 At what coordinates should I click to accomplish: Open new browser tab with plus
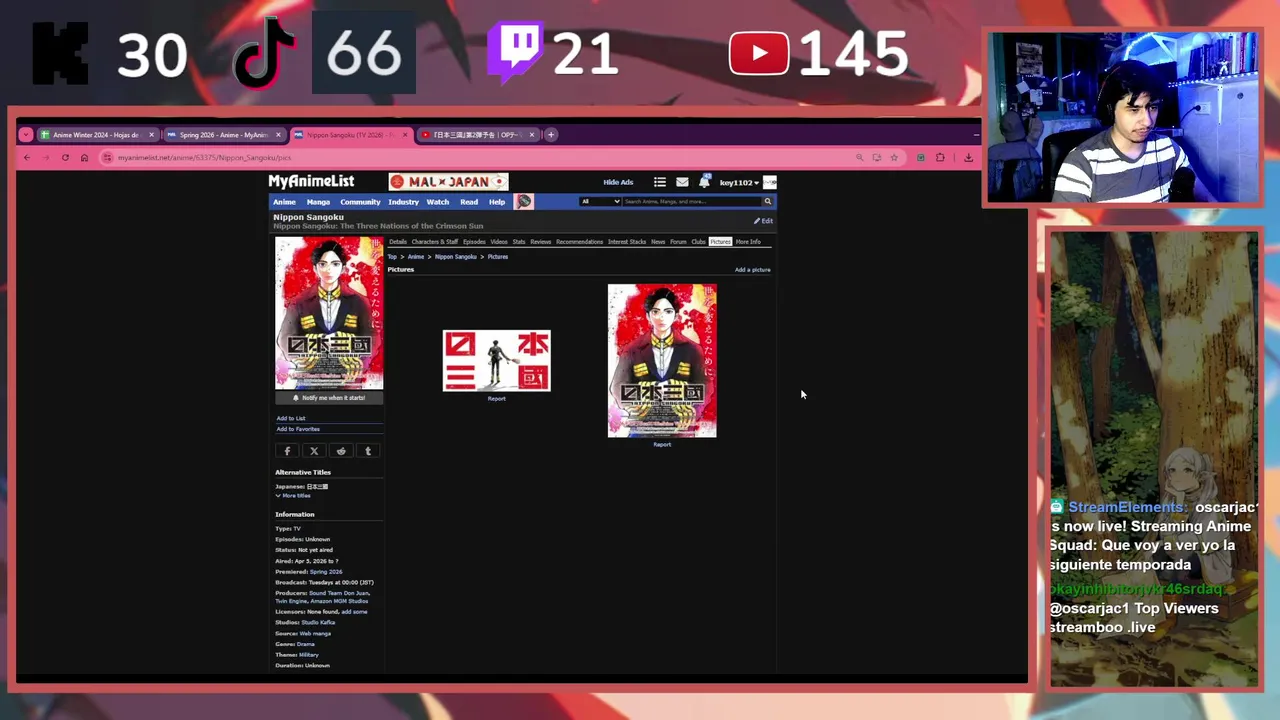pos(551,134)
